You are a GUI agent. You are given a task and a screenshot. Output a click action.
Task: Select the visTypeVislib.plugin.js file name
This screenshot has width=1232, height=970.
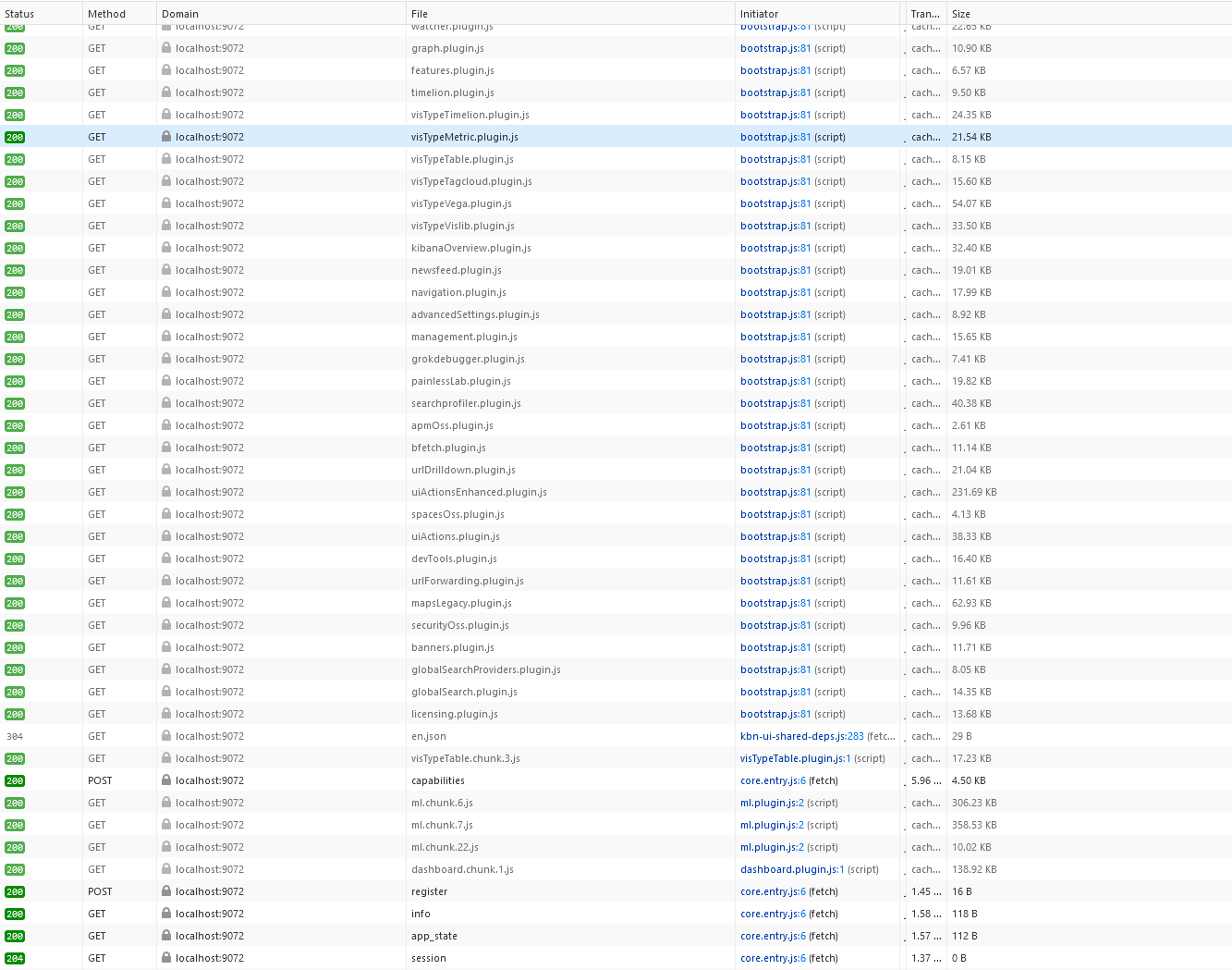[463, 226]
